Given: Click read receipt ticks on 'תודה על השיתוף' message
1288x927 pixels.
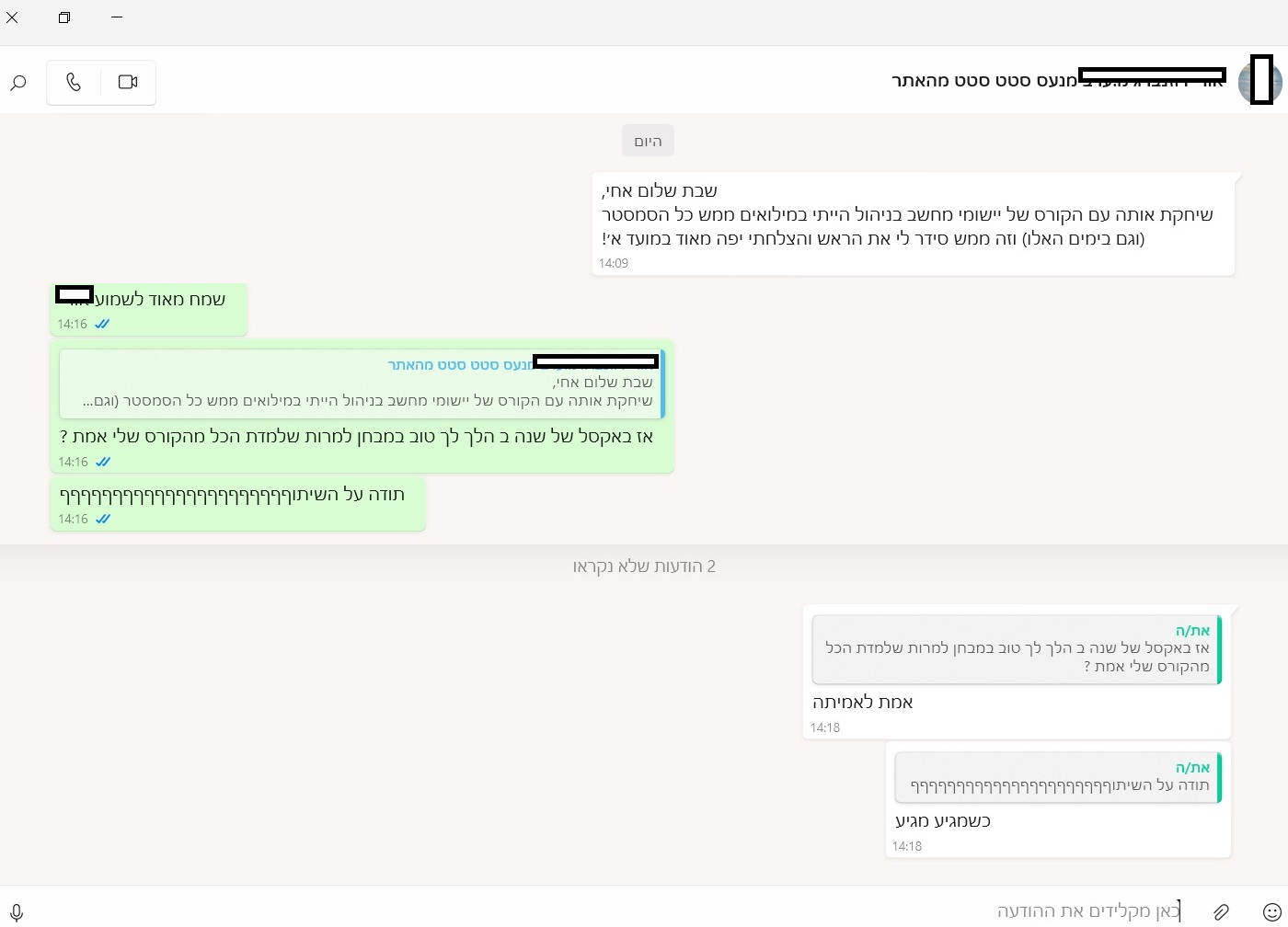Looking at the screenshot, I should coord(103,520).
